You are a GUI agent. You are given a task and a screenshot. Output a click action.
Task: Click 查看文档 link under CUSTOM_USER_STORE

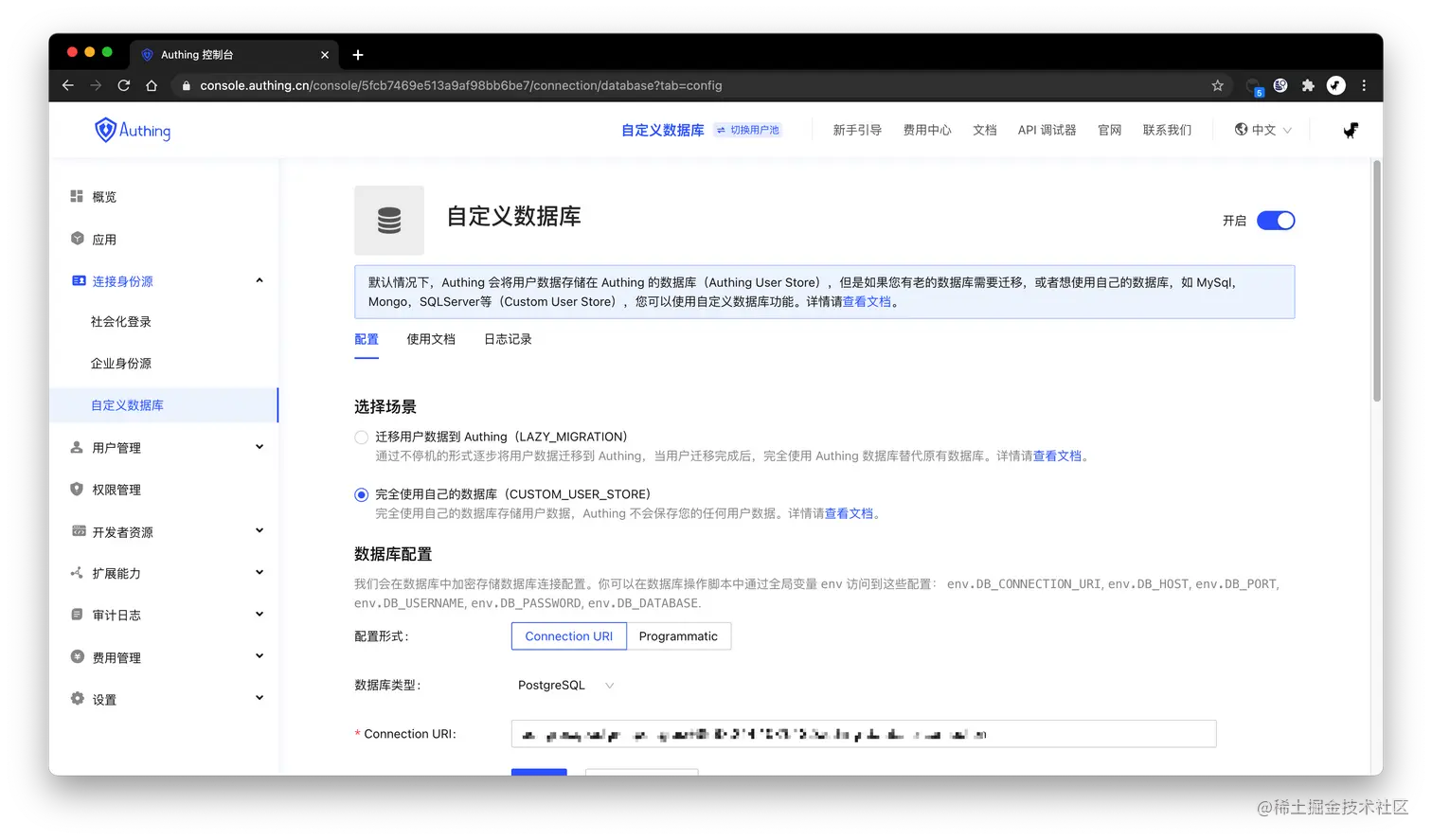(x=849, y=513)
